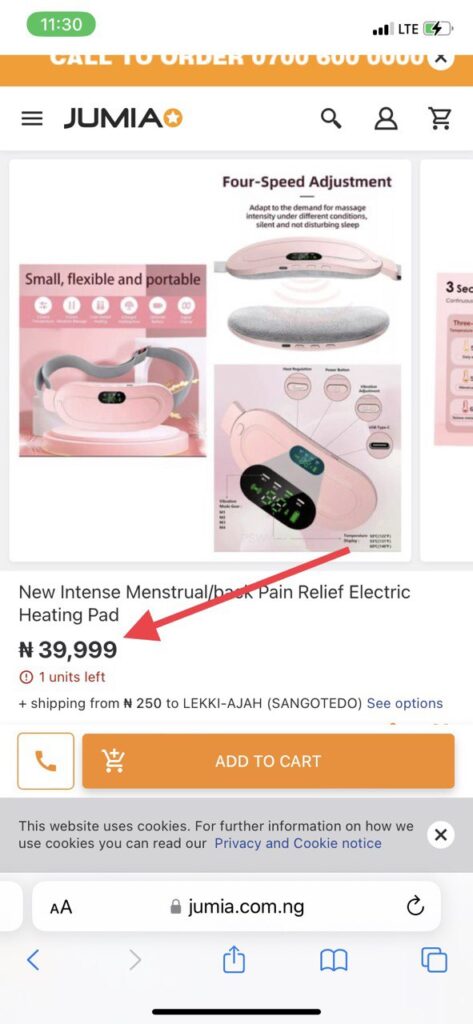Open the Safari tabs overview icon
Screen dimensions: 473x1024
click(434, 960)
